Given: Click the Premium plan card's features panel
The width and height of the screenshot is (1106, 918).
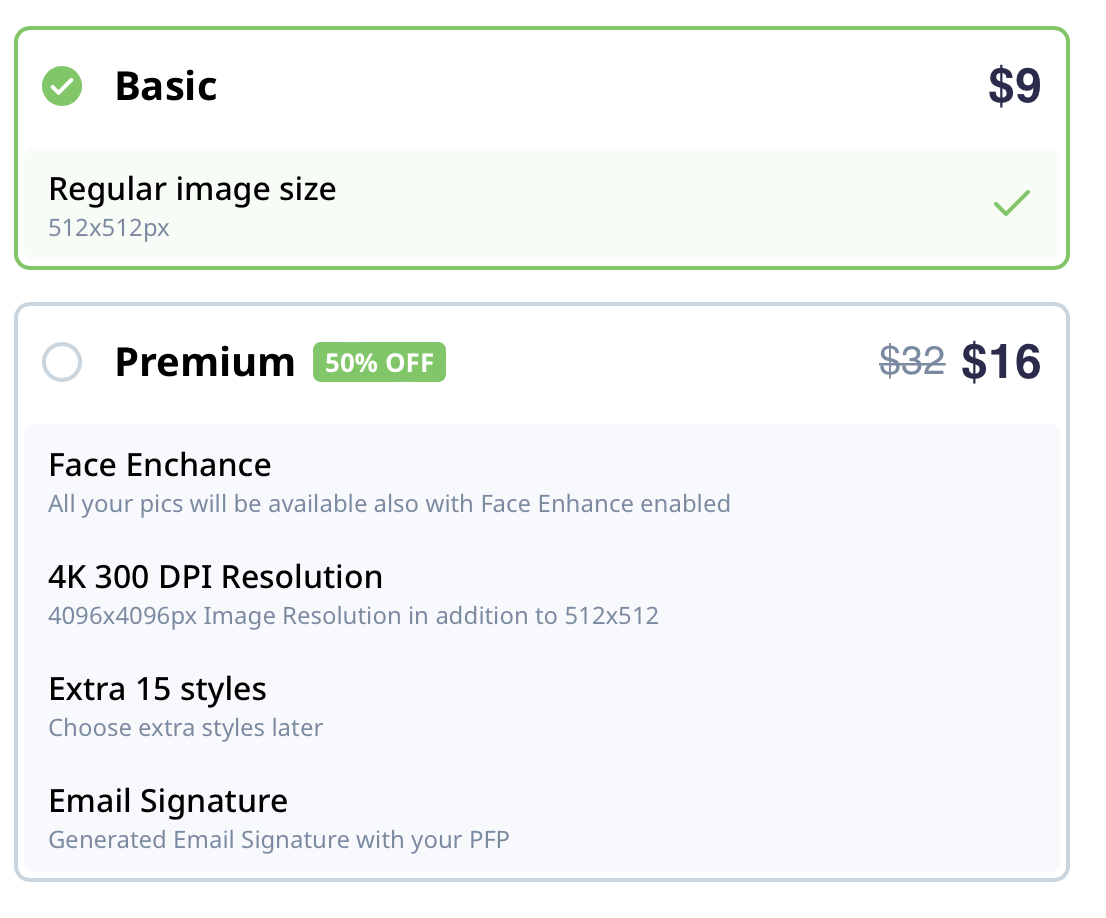Looking at the screenshot, I should [542, 648].
